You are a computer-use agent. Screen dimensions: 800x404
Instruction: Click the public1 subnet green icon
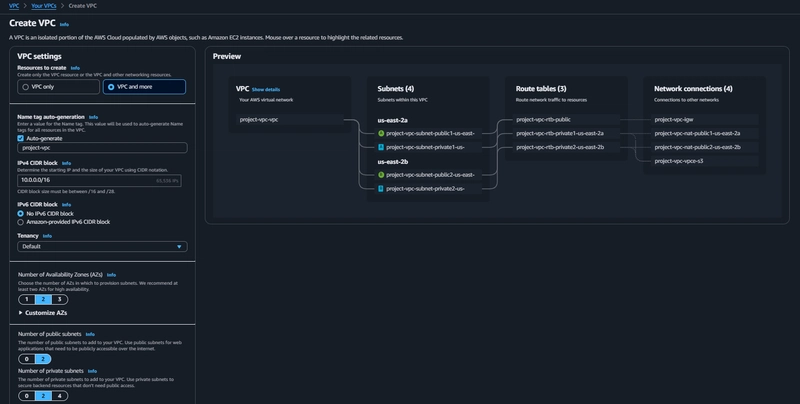381,133
